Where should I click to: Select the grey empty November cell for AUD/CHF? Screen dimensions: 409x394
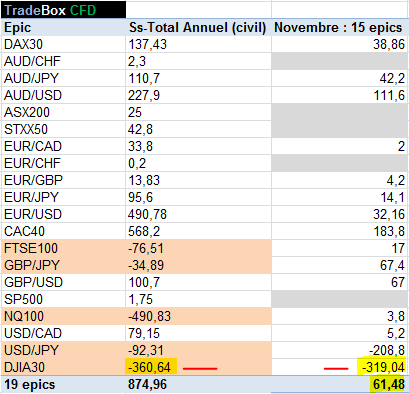click(340, 61)
